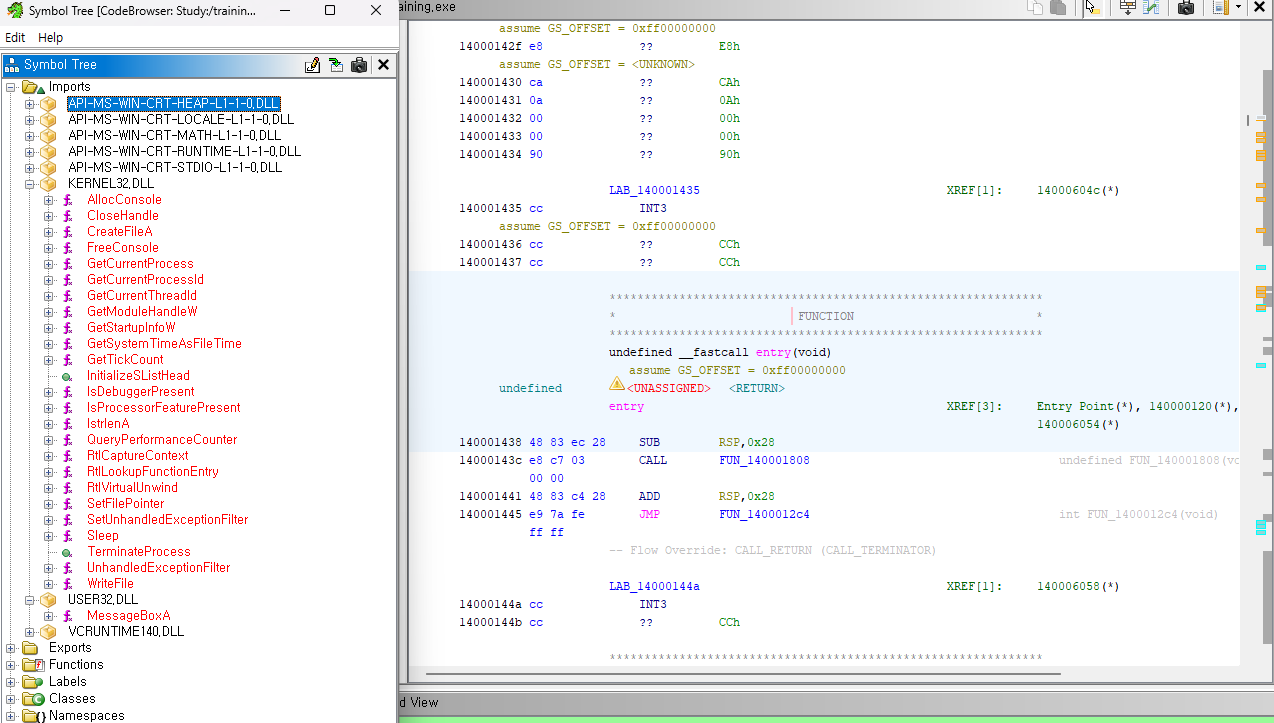
Task: Click the cursor location arrow icon on the toolbar
Action: tap(1091, 8)
